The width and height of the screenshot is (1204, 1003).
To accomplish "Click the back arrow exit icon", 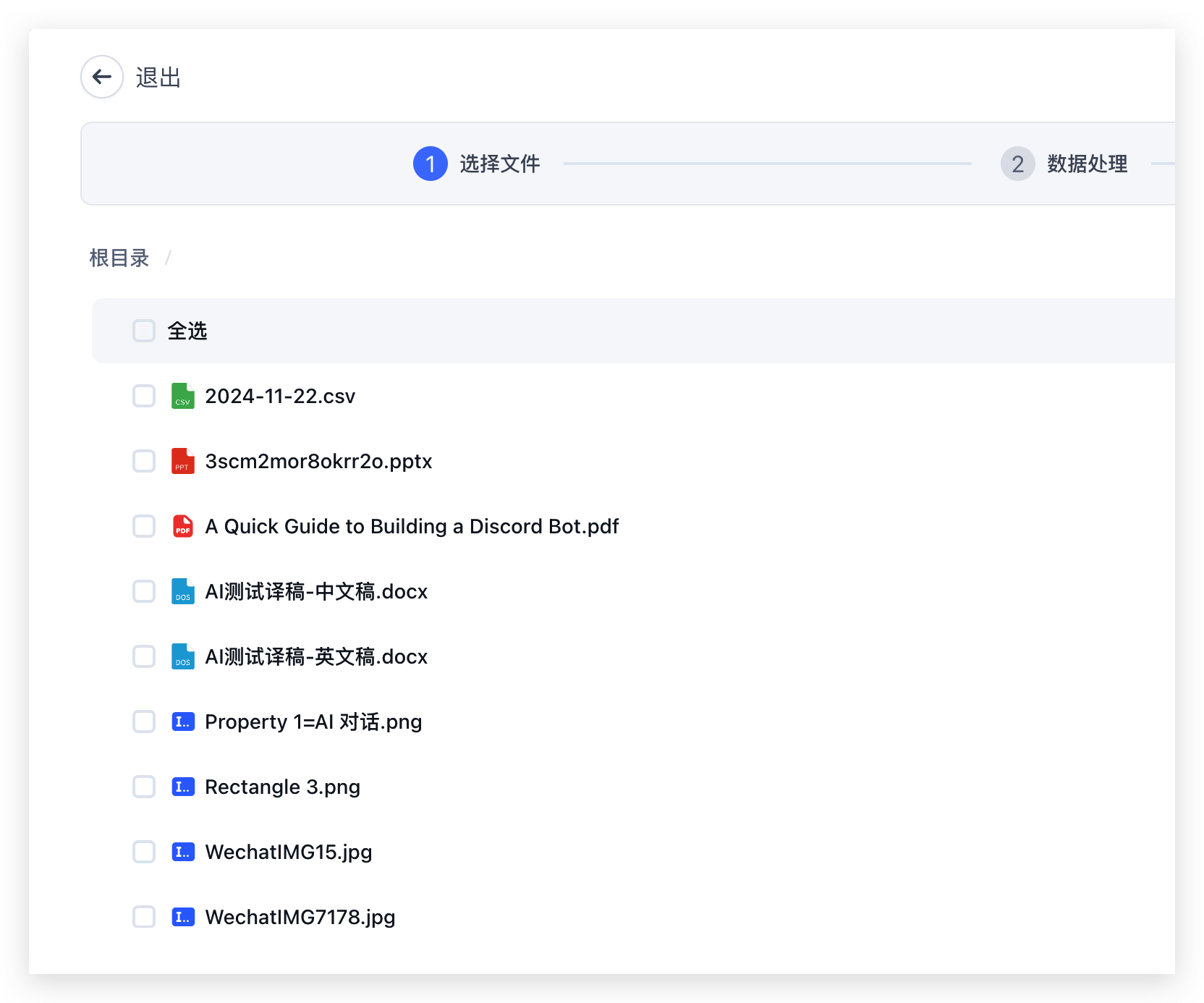I will pos(102,77).
